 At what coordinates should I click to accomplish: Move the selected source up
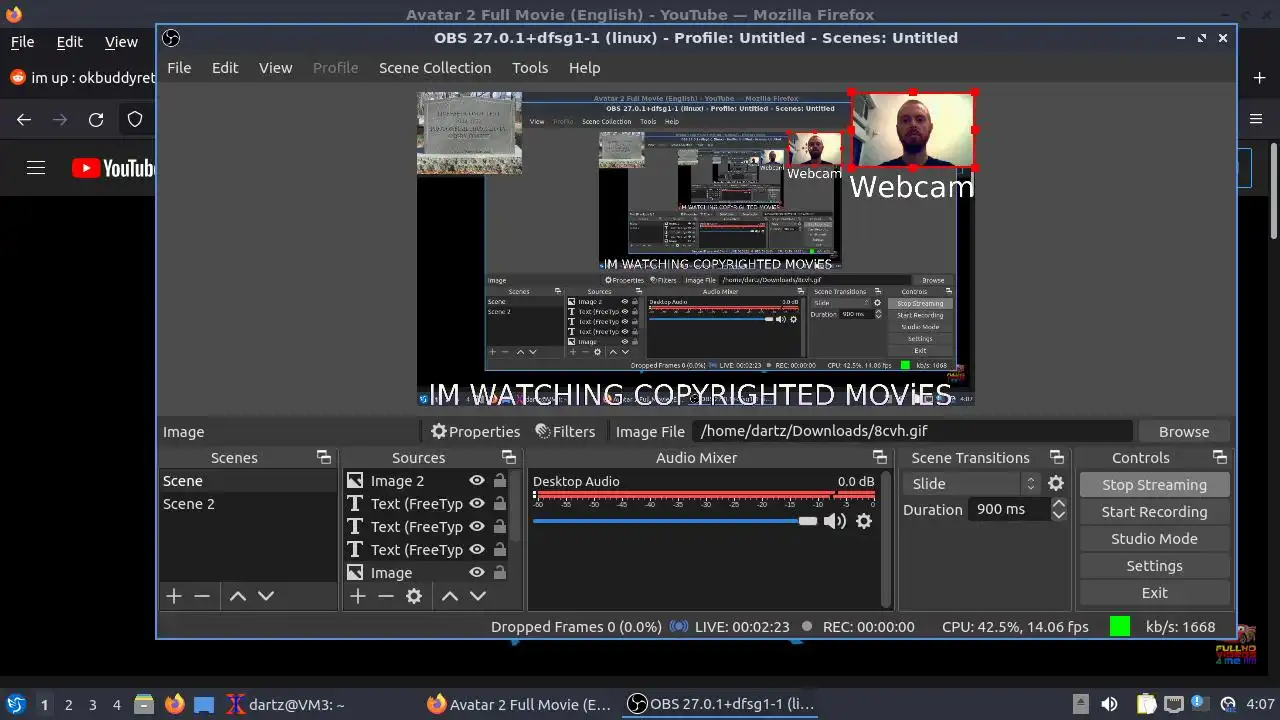pos(450,596)
